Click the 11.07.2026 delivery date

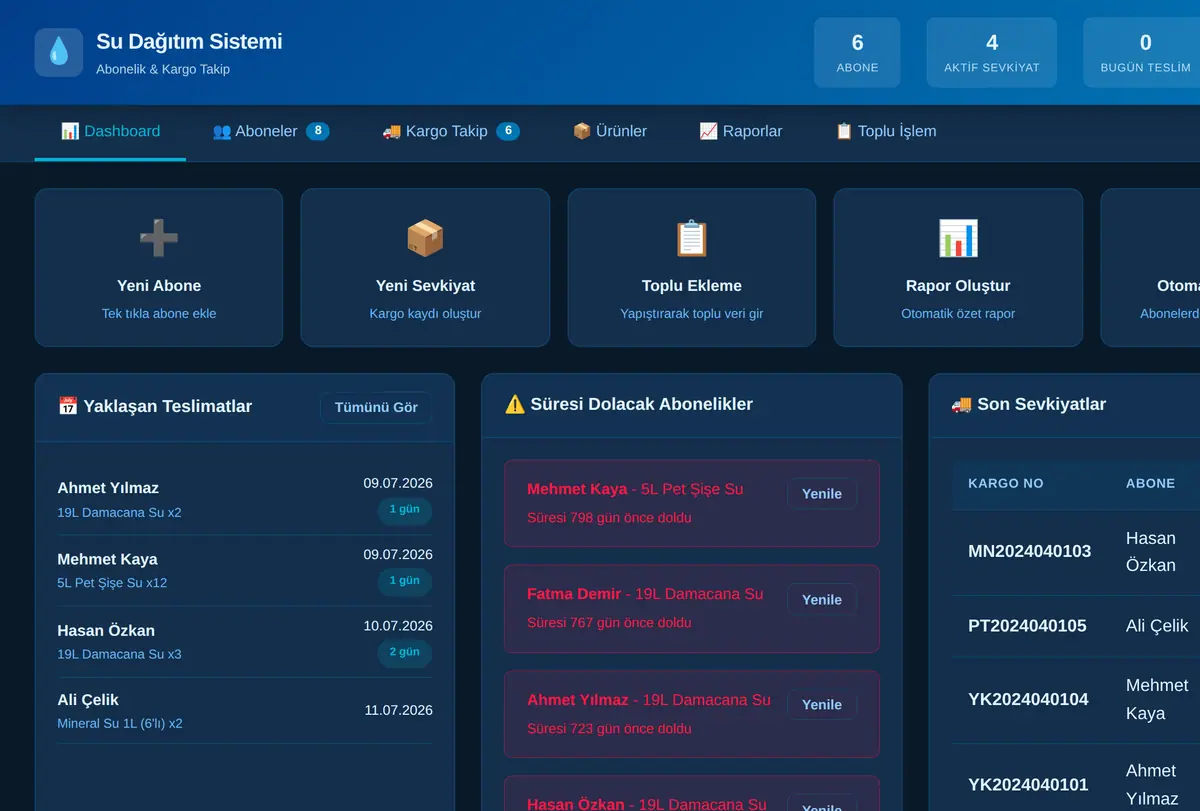pyautogui.click(x=399, y=711)
